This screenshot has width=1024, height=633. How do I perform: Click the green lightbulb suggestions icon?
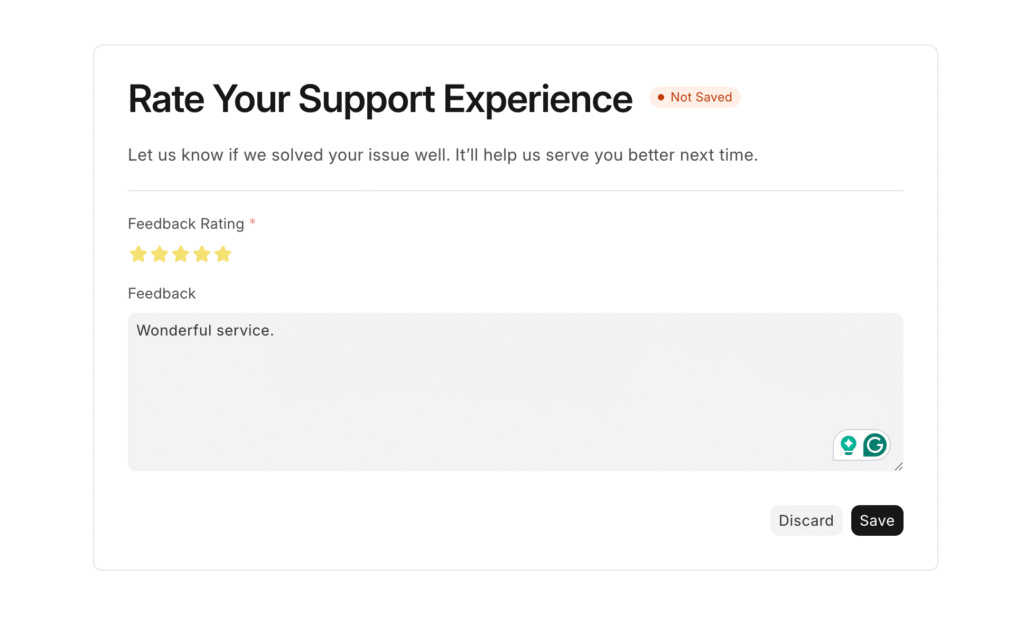coord(848,446)
